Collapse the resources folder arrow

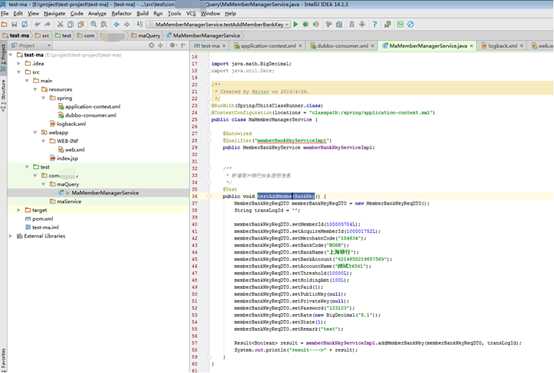35,89
